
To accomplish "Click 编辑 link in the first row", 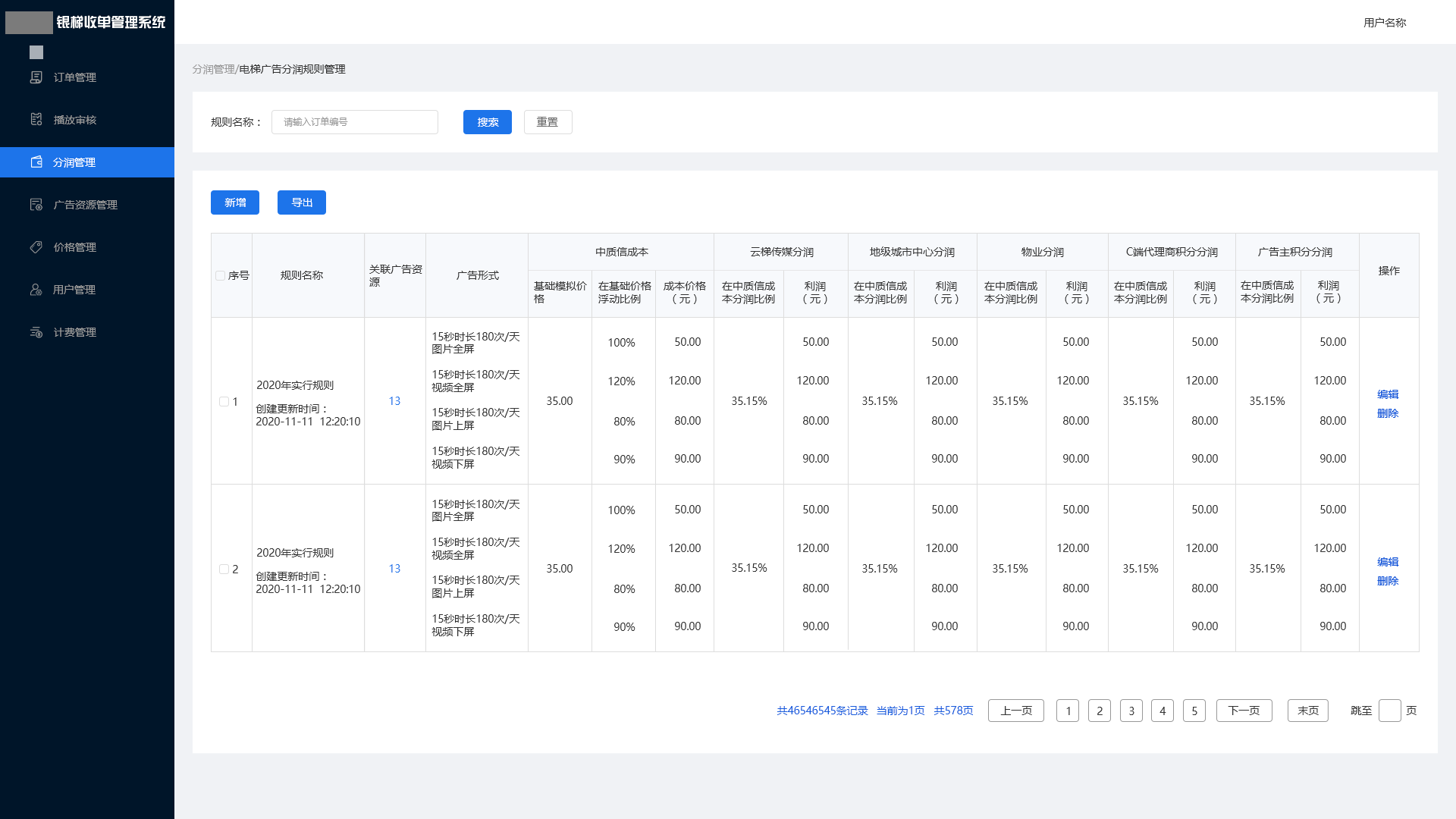I will (x=1387, y=394).
